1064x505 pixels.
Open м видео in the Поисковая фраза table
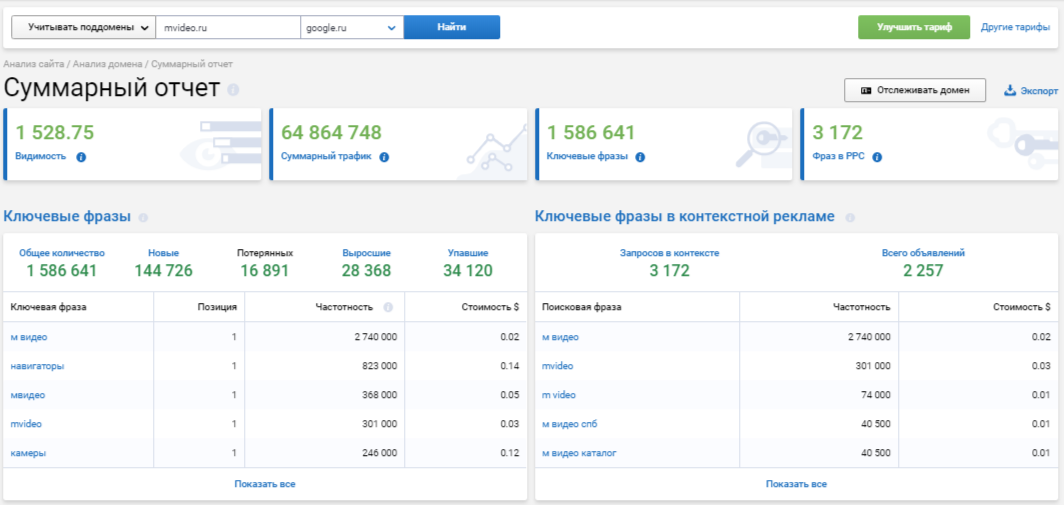560,337
